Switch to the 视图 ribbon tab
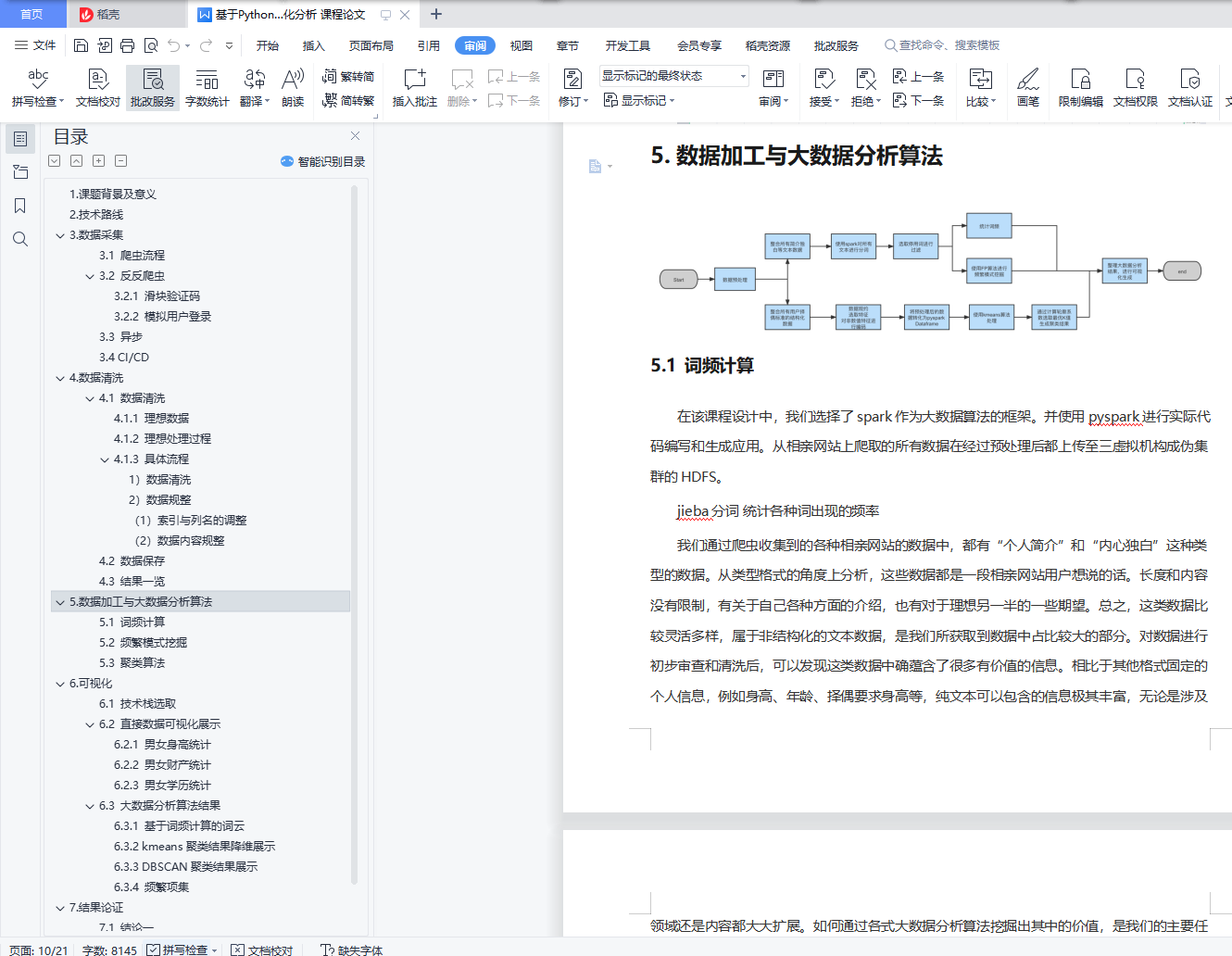 [522, 45]
